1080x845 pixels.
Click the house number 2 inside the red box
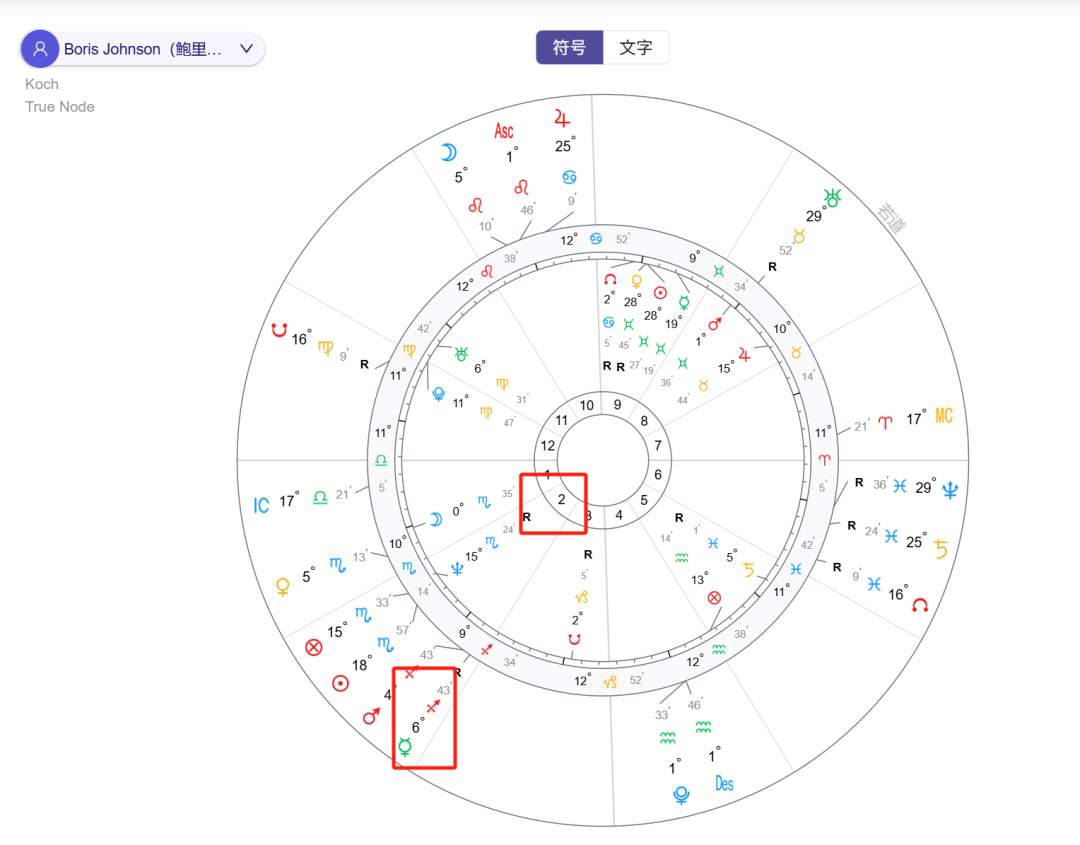(x=561, y=500)
